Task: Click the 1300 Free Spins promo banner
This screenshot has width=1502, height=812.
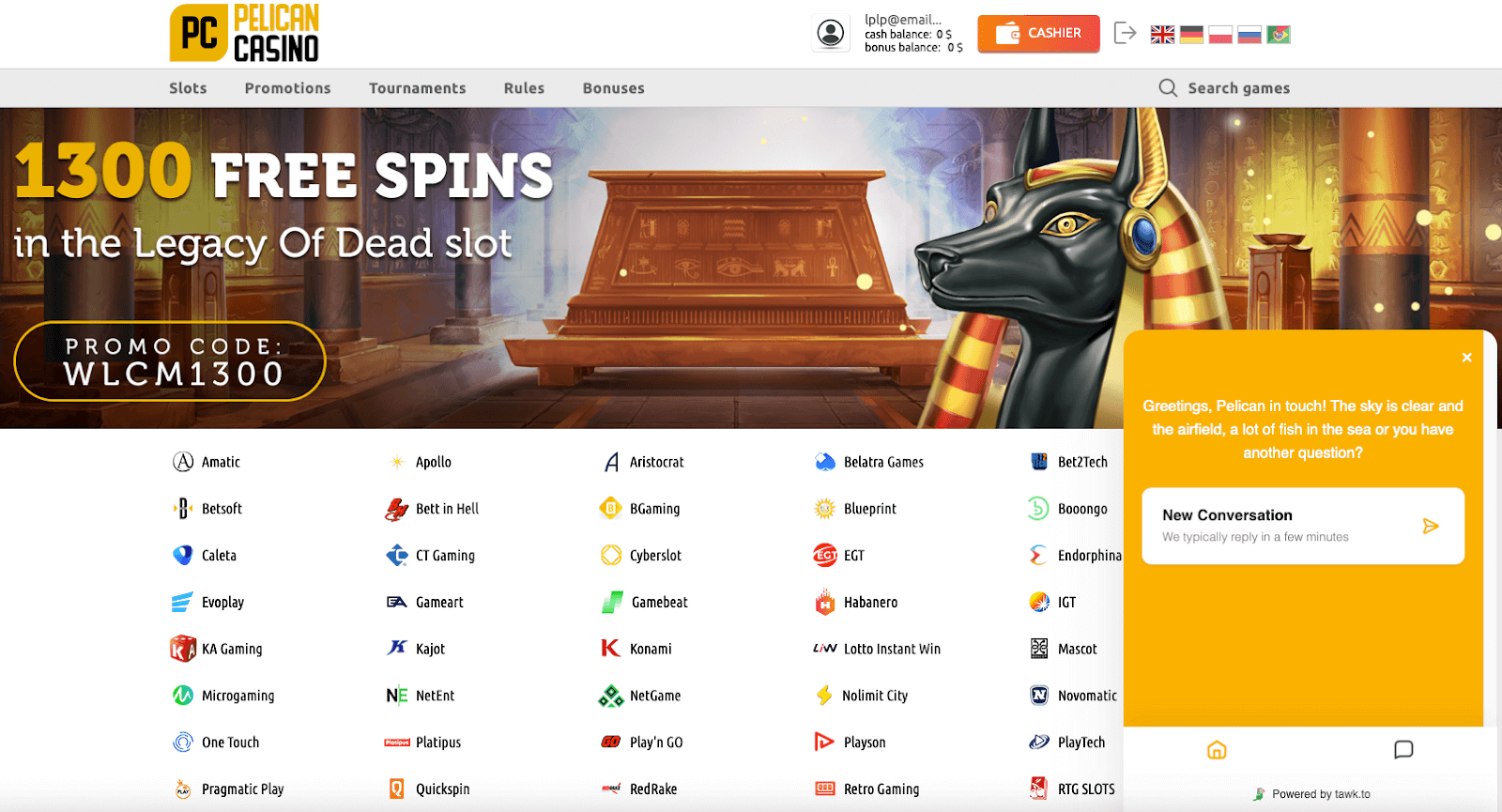Action: click(561, 268)
